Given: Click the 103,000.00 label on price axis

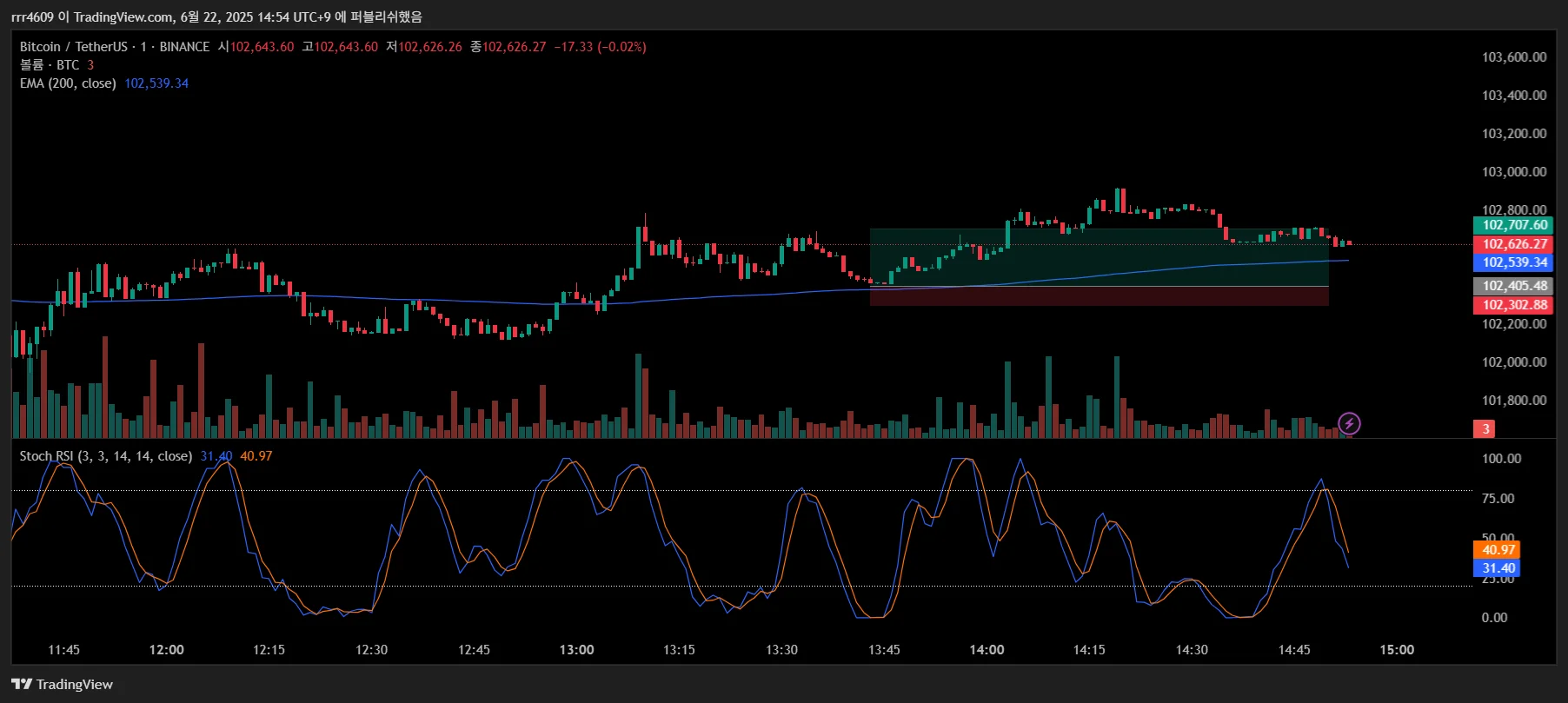Looking at the screenshot, I should (1514, 172).
